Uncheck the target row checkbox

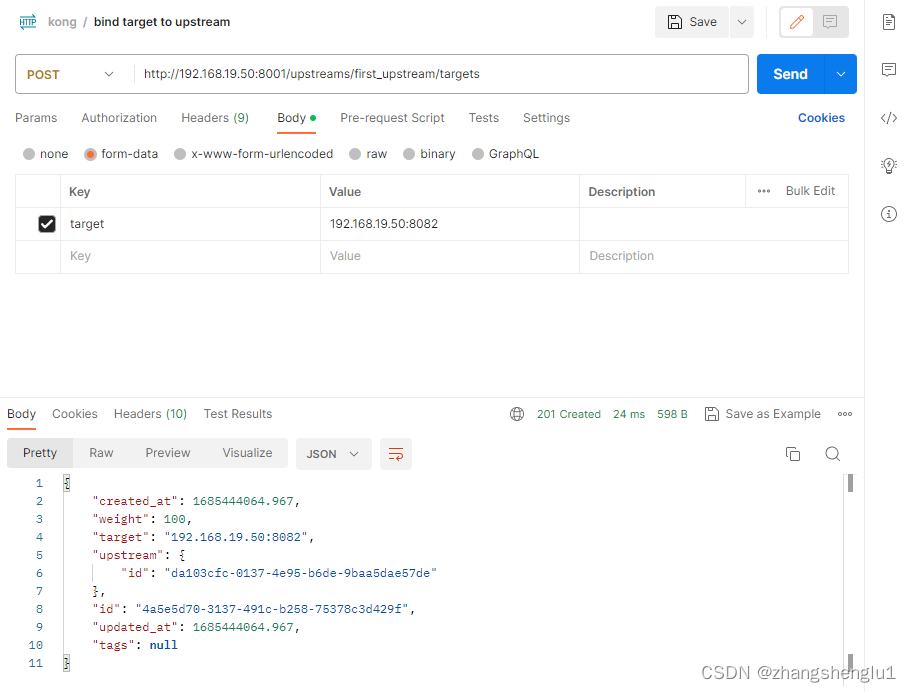pos(47,224)
